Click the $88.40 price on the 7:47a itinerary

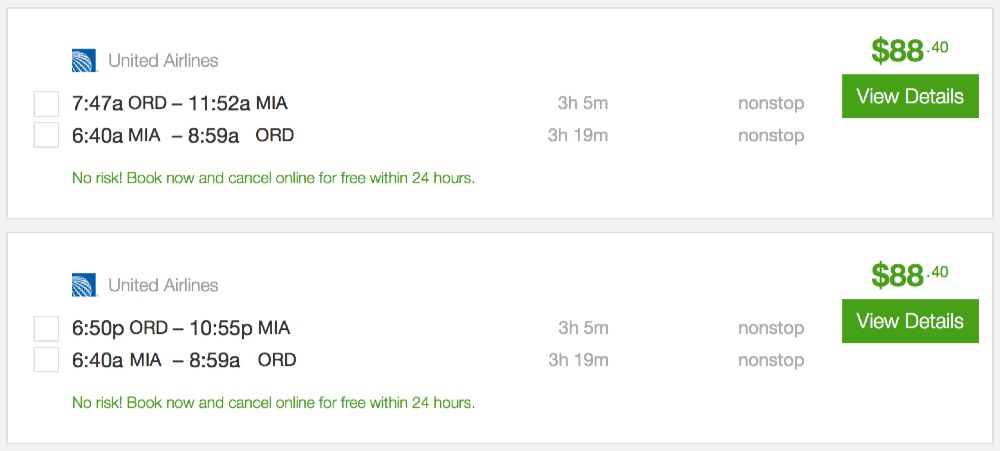click(x=909, y=50)
